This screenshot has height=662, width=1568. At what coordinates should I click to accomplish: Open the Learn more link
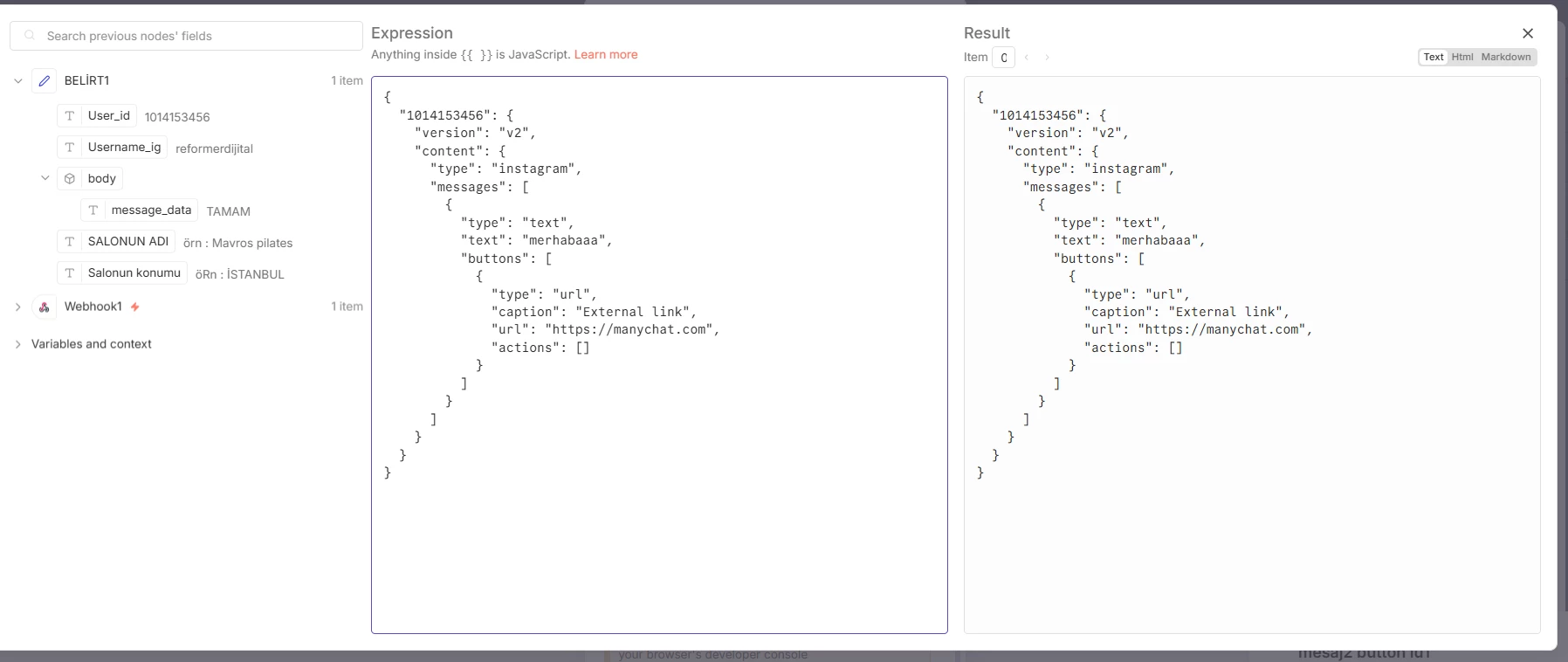point(606,54)
